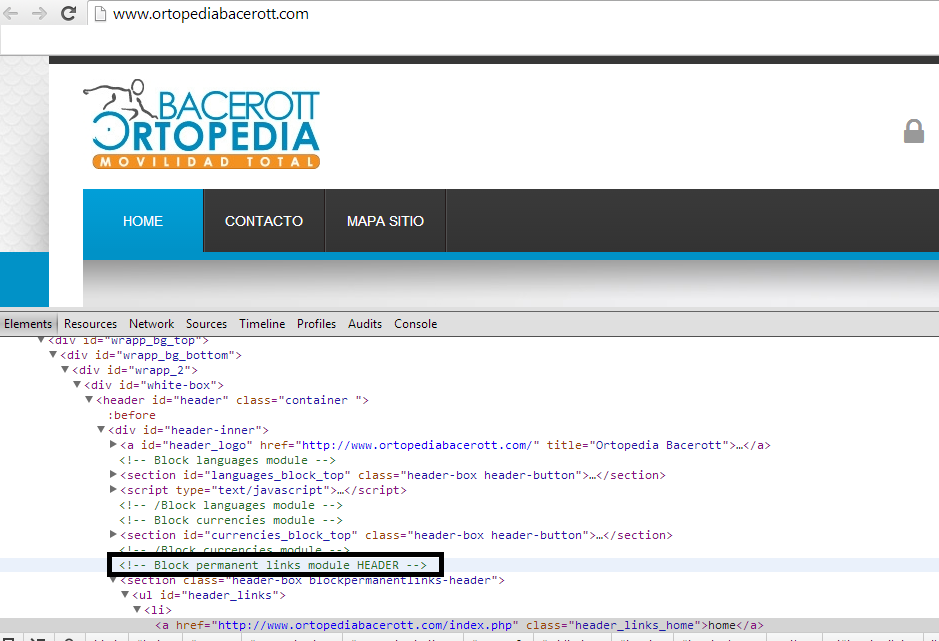The width and height of the screenshot is (939, 641).
Task: Go to the CONTACTO page
Action: (x=264, y=221)
